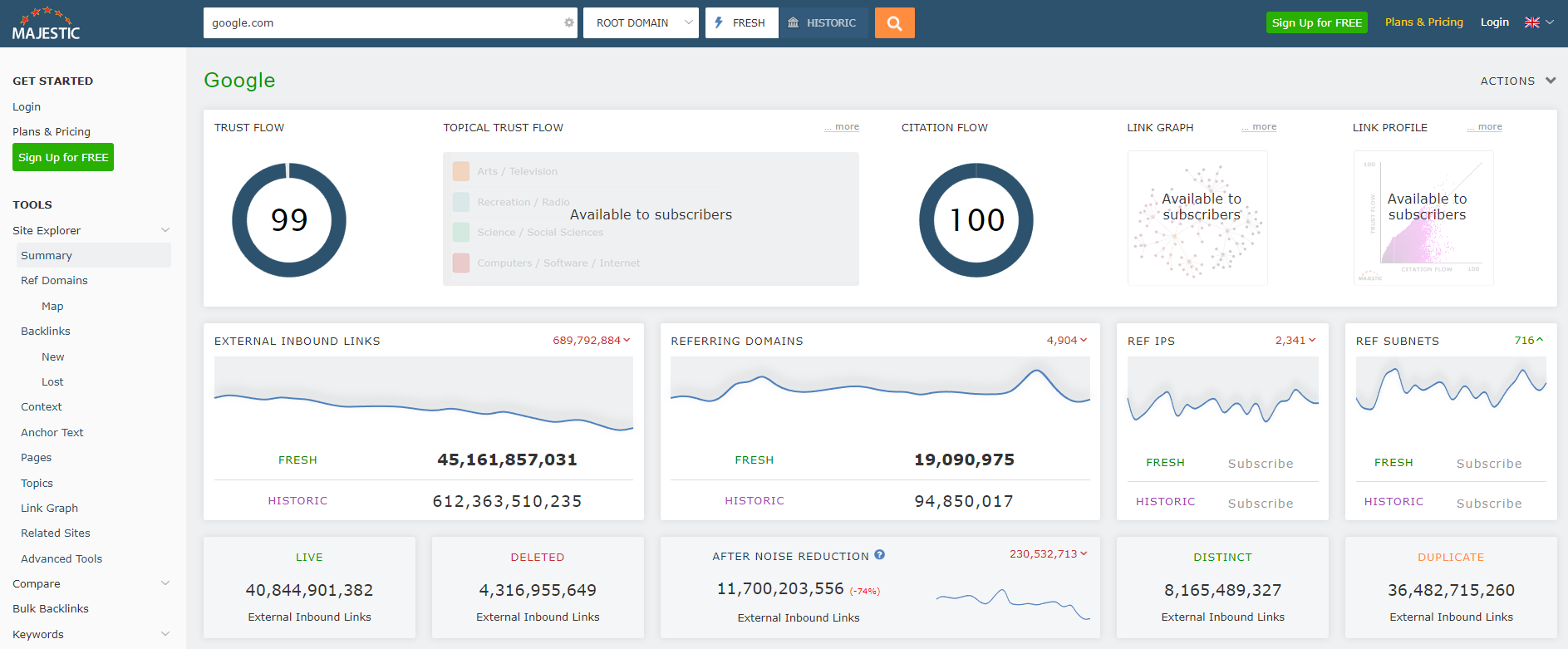Open Backlinks in the sidebar

46,331
